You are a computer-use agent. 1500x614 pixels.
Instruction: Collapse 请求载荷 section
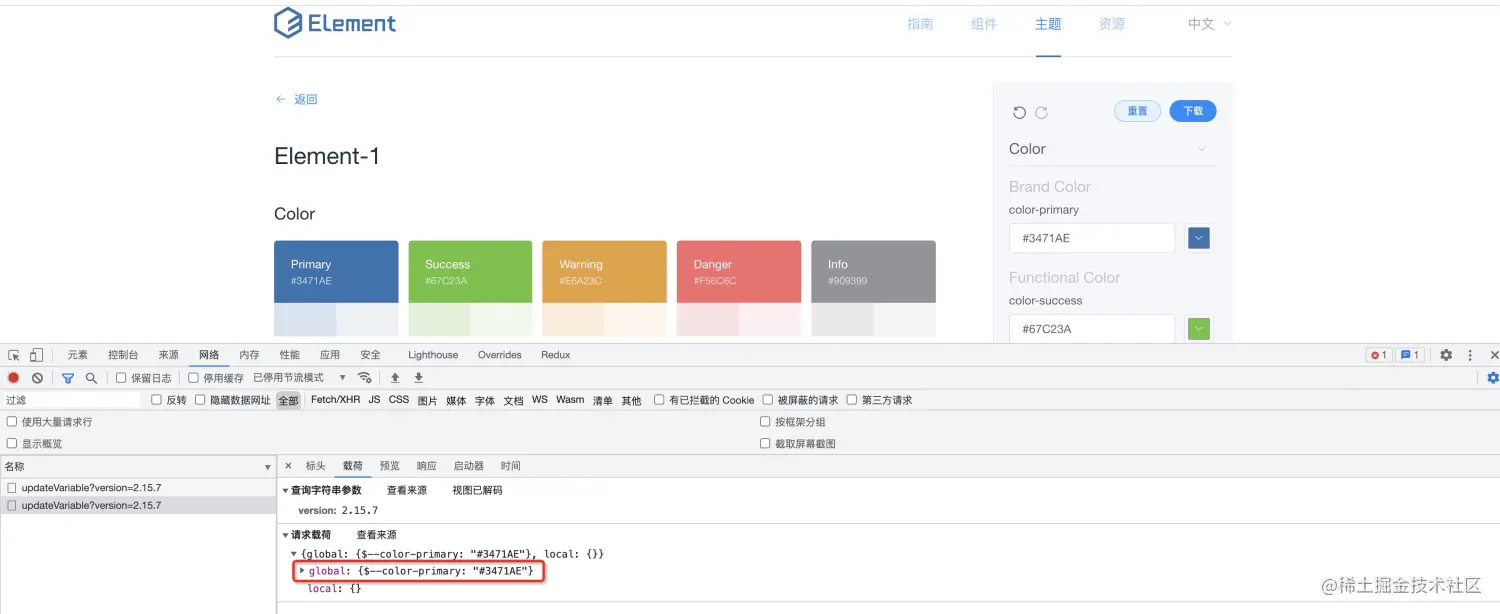tap(285, 535)
